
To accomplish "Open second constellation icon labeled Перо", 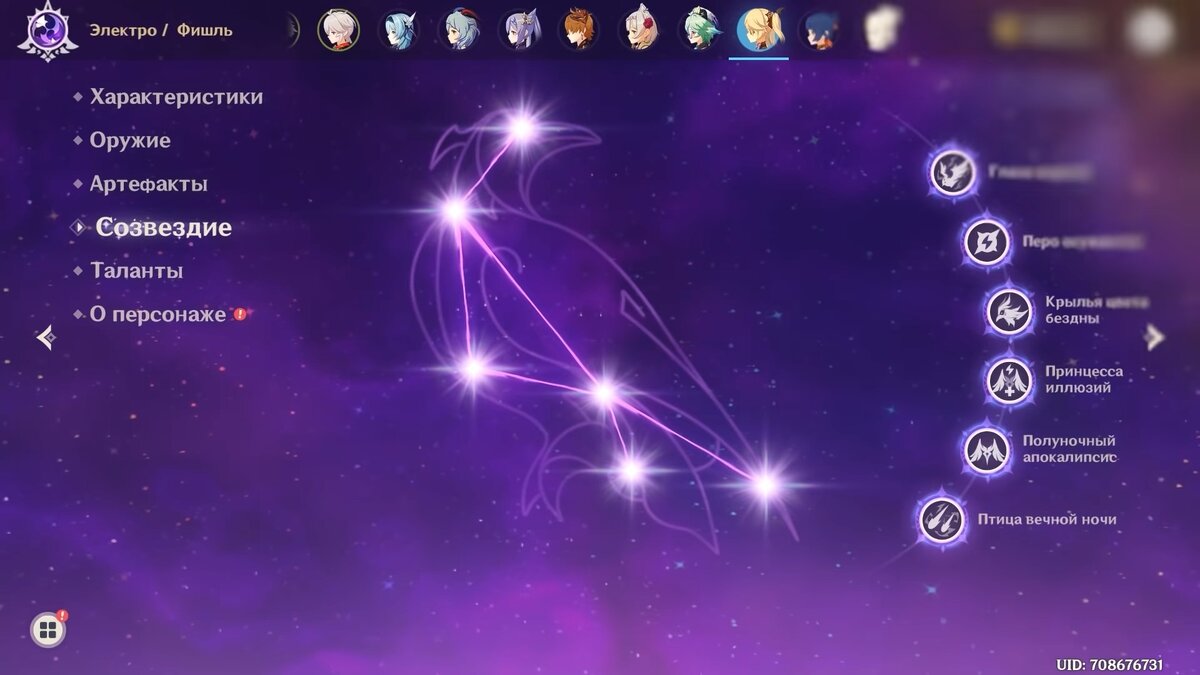I will click(987, 242).
